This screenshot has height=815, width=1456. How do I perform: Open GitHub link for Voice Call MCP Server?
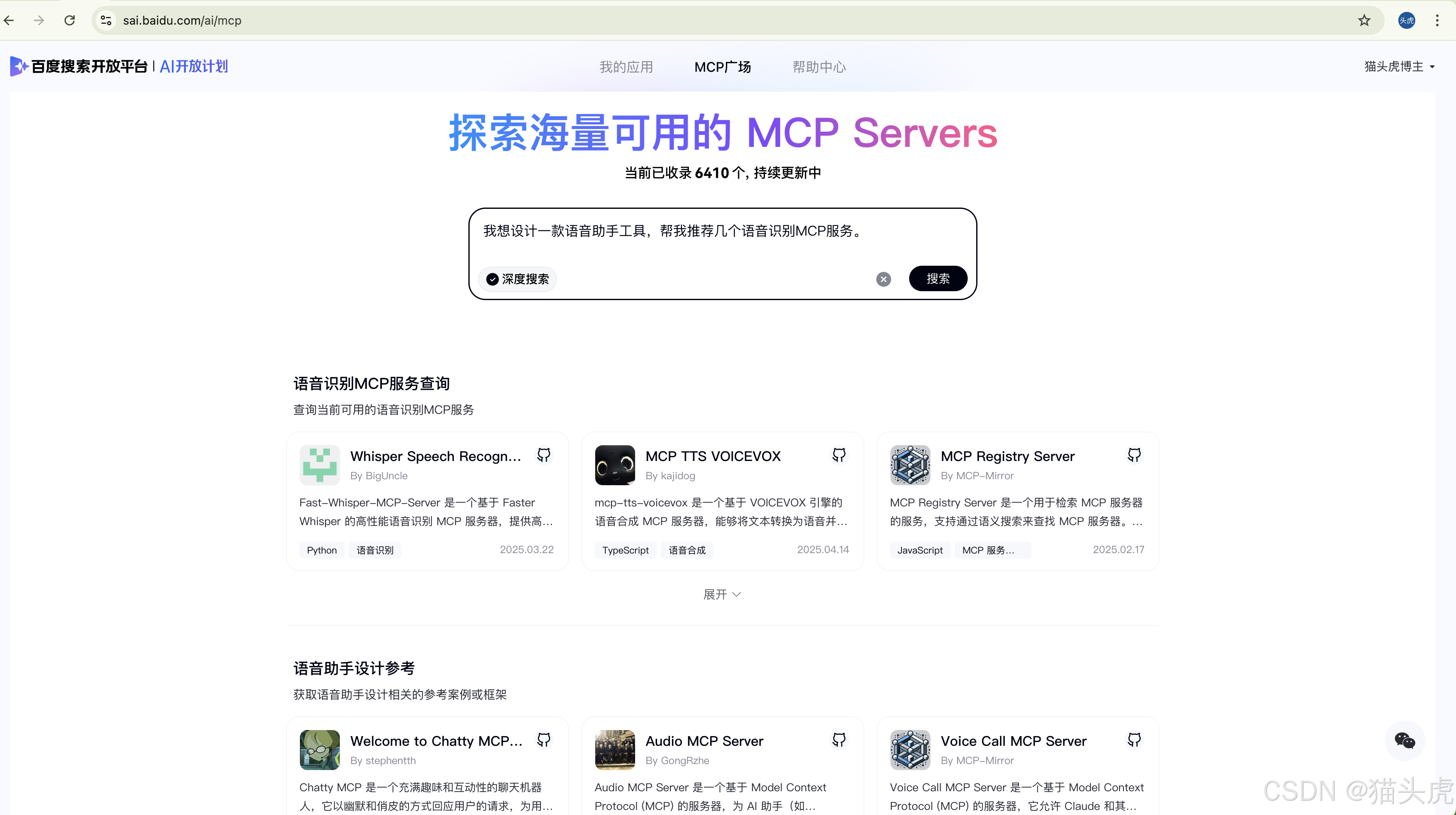[1134, 740]
